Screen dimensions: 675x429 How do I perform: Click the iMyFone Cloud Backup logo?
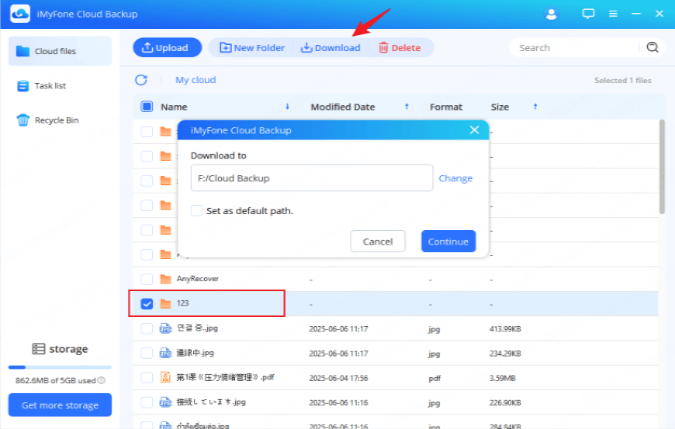coord(20,14)
